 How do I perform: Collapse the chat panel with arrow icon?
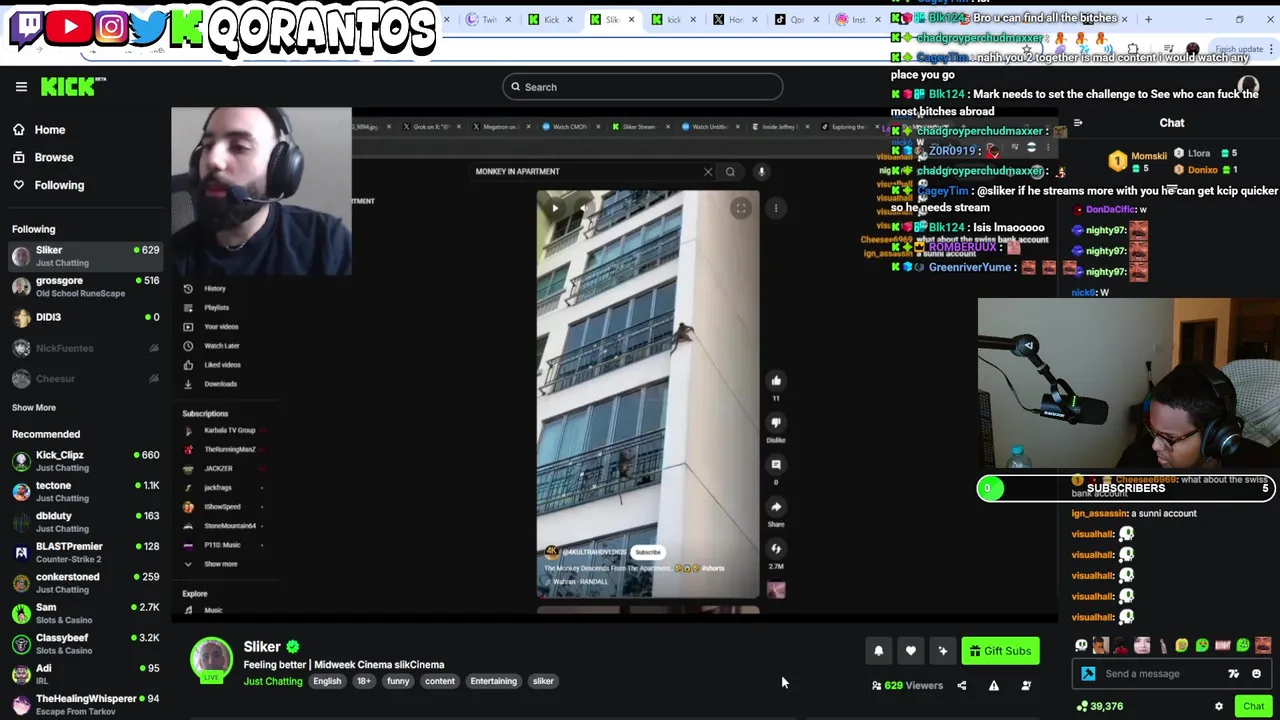(1078, 123)
